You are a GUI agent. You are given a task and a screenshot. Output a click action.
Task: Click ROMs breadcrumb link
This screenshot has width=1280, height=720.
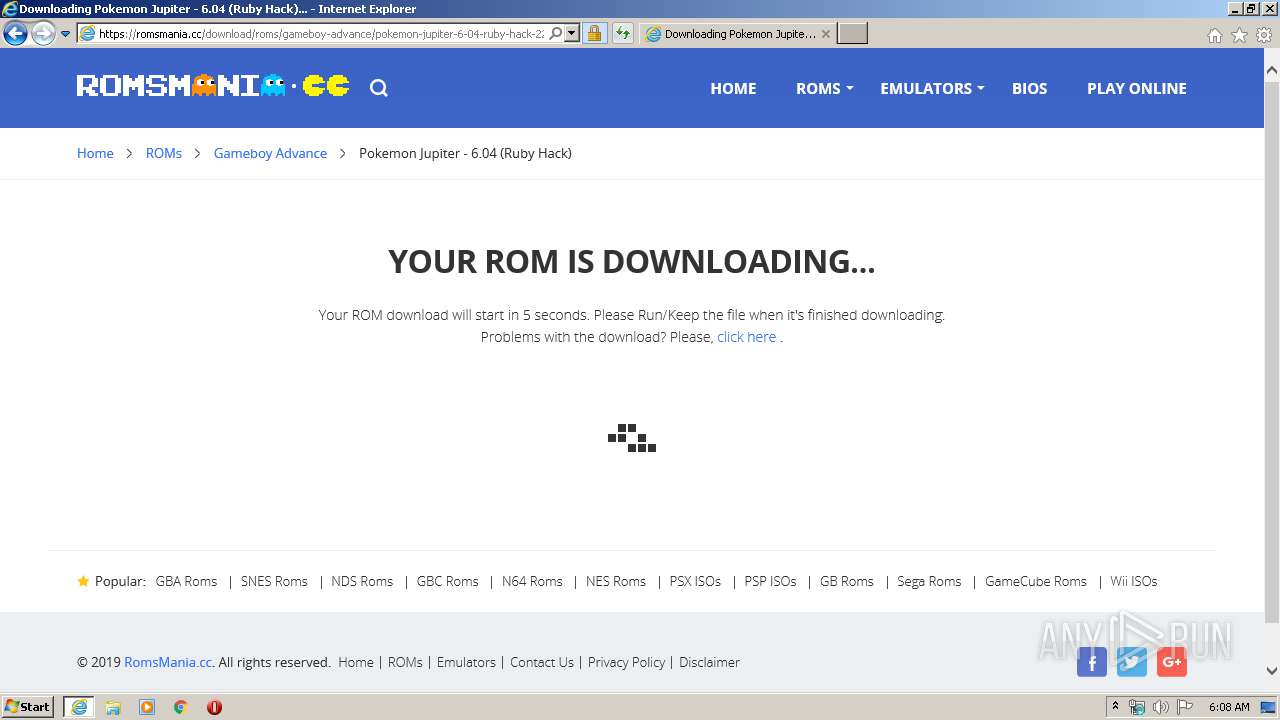tap(164, 153)
